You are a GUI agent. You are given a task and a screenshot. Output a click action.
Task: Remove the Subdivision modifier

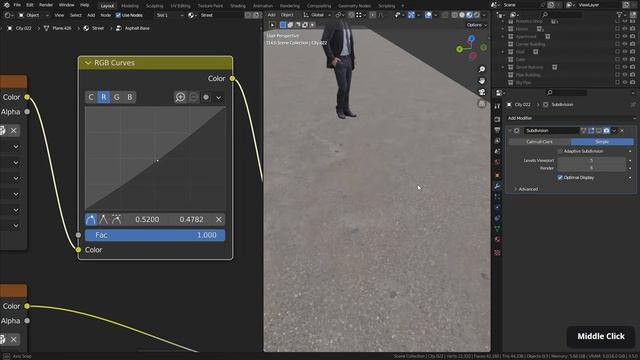[622, 131]
